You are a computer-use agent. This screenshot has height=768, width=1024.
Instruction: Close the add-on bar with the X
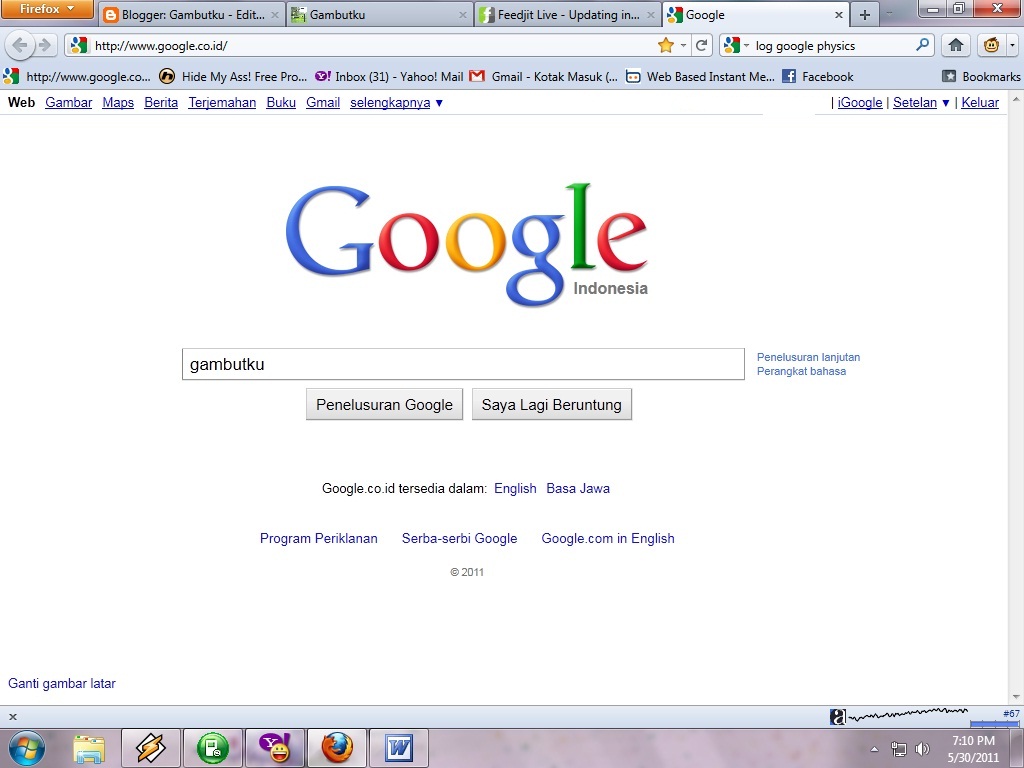click(x=12, y=716)
